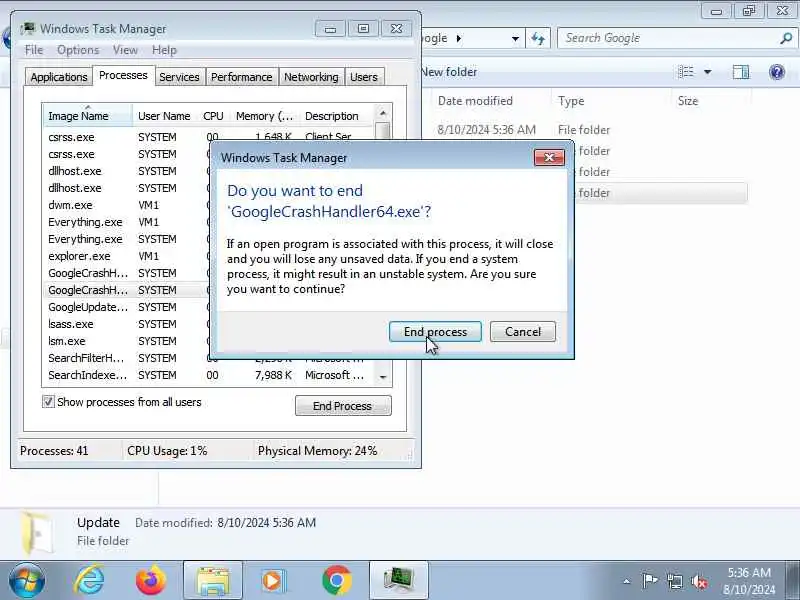Image resolution: width=800 pixels, height=600 pixels.
Task: Open the Options menu
Action: coord(78,50)
